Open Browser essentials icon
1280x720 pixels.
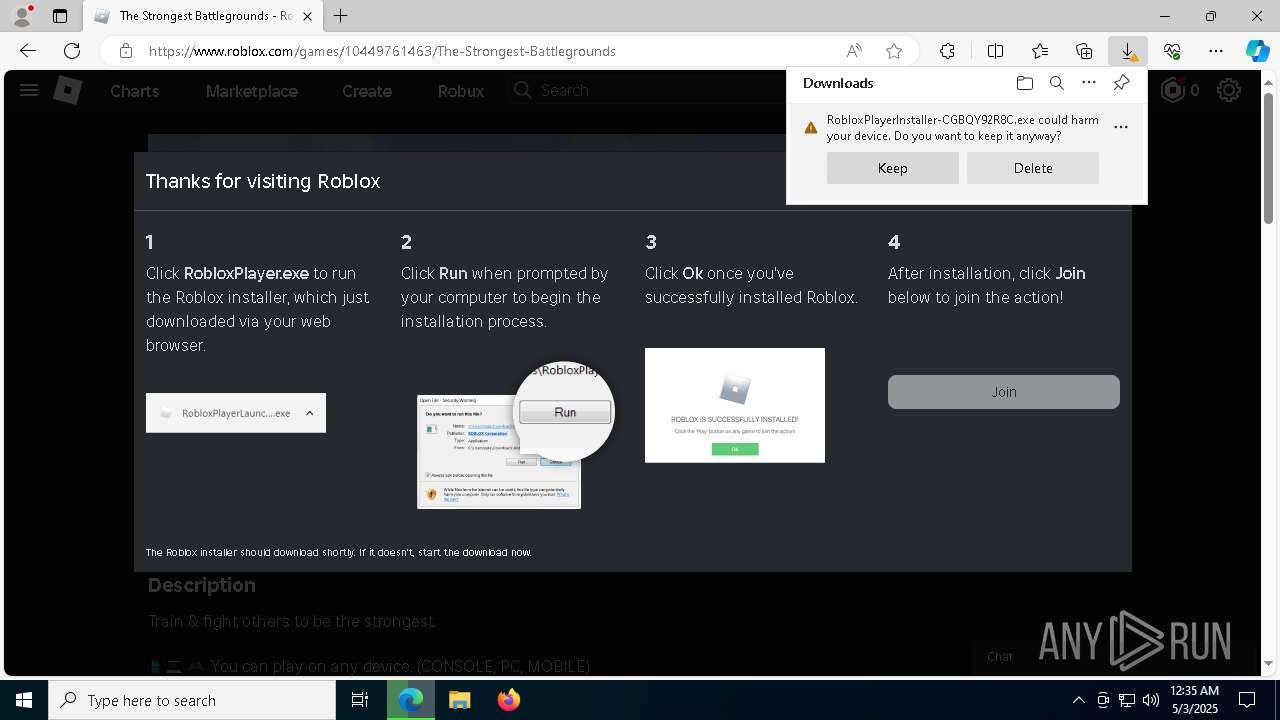pos(1172,51)
